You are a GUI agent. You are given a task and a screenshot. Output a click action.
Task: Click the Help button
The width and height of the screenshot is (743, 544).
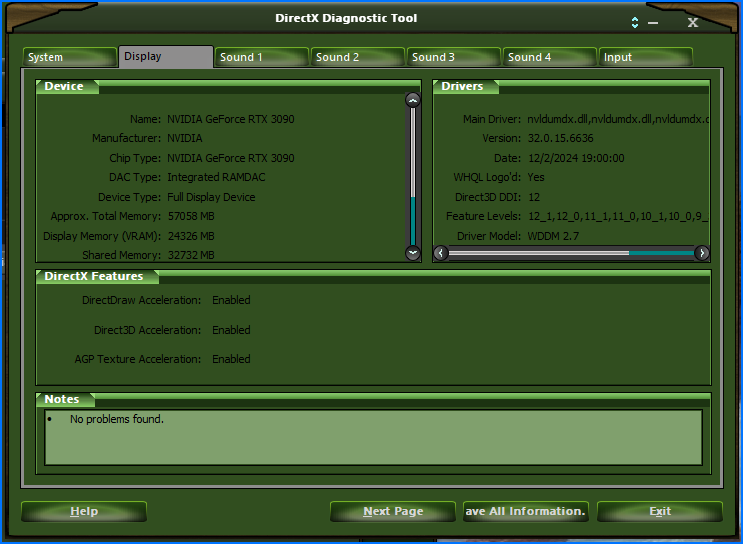pos(84,511)
